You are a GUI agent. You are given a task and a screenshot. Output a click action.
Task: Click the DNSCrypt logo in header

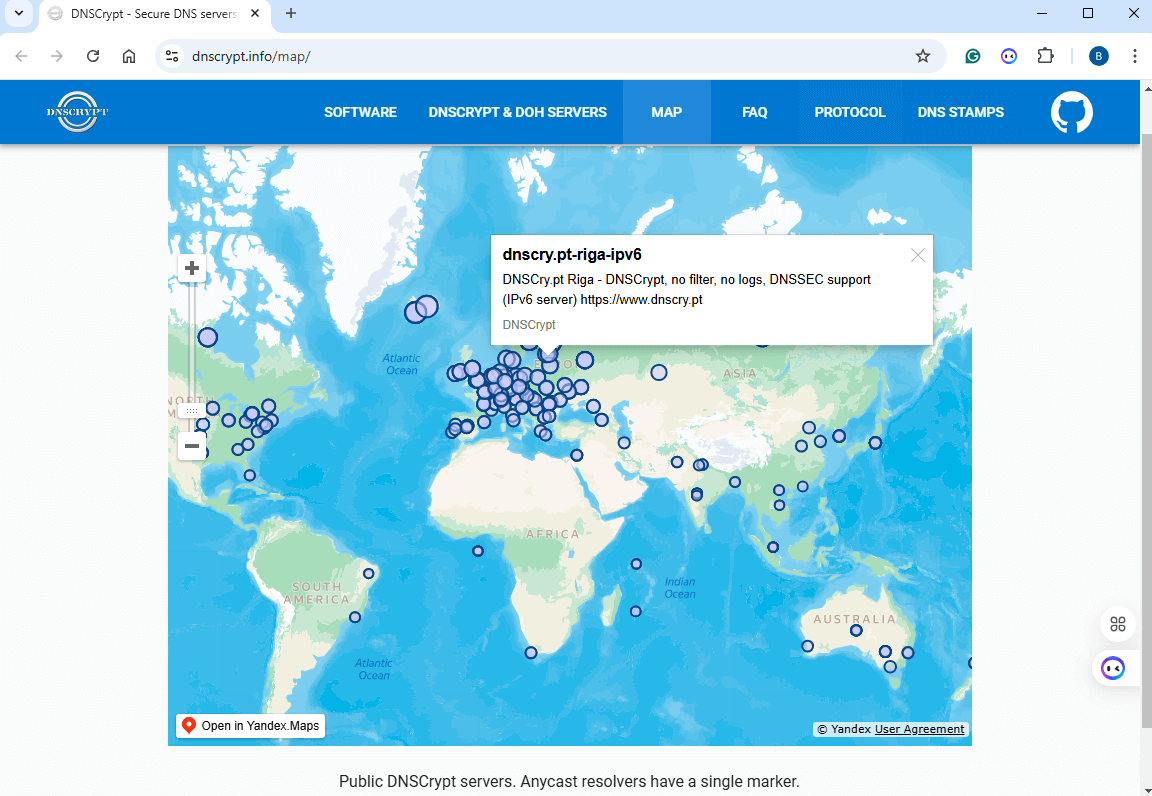click(77, 112)
